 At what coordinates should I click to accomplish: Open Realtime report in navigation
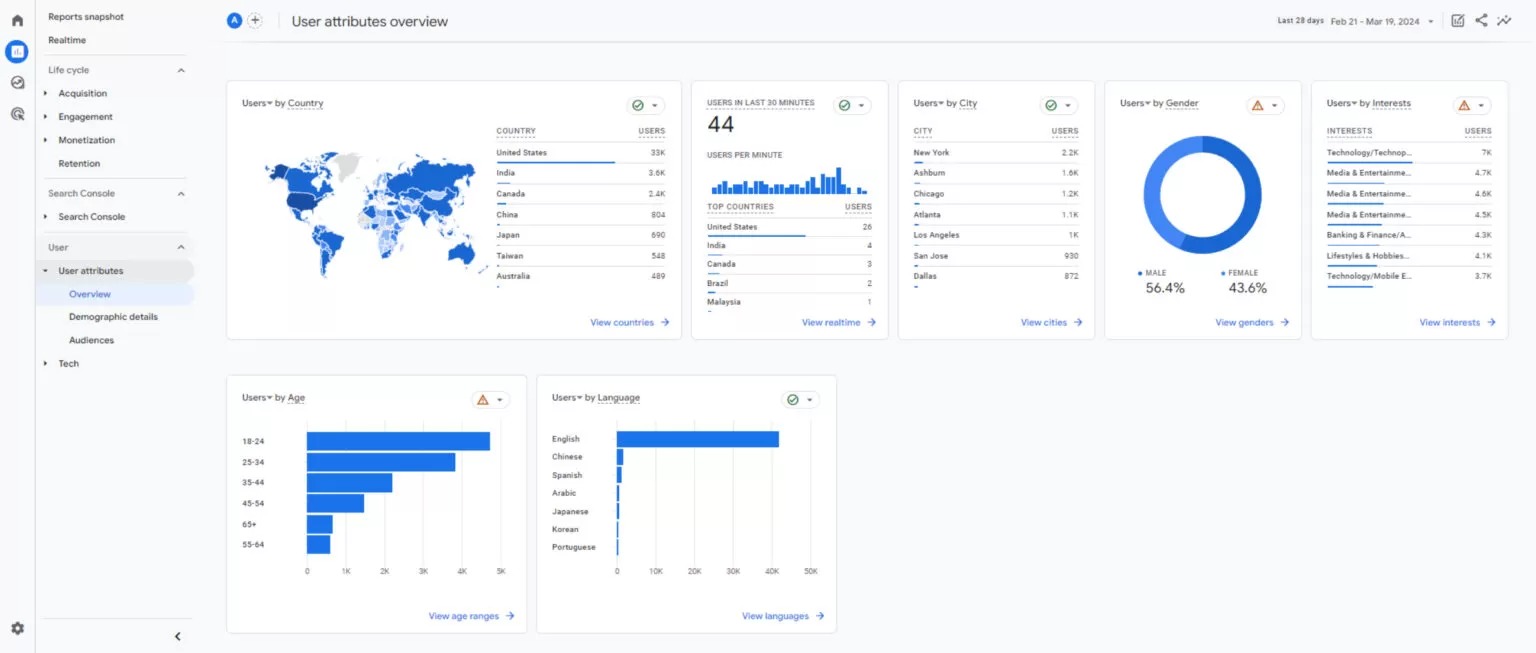(x=67, y=40)
